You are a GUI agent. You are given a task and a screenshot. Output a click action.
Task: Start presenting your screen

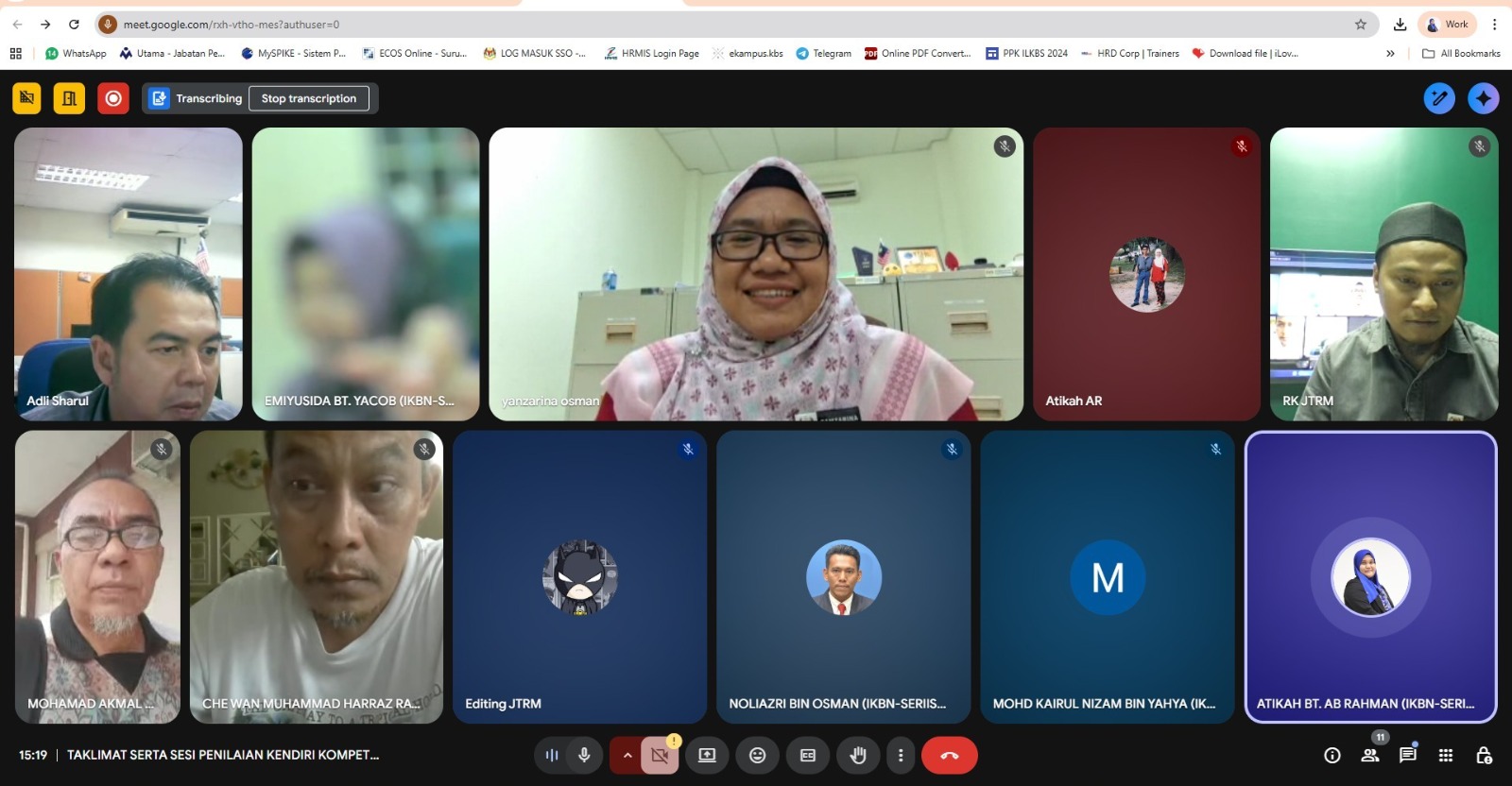tap(707, 755)
